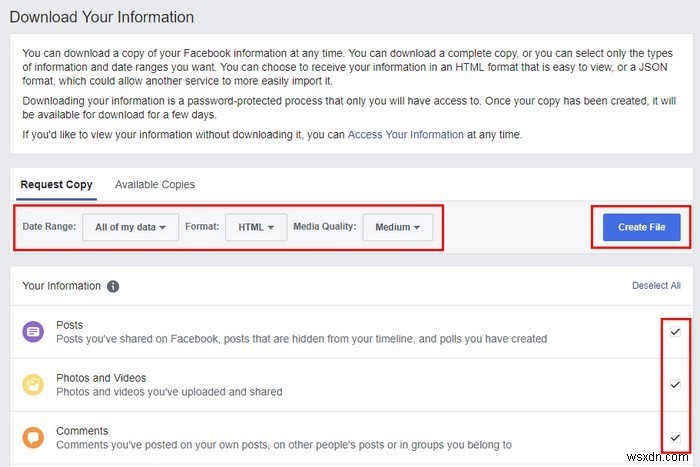Click the Comments row title
700x467 pixels.
82,431
